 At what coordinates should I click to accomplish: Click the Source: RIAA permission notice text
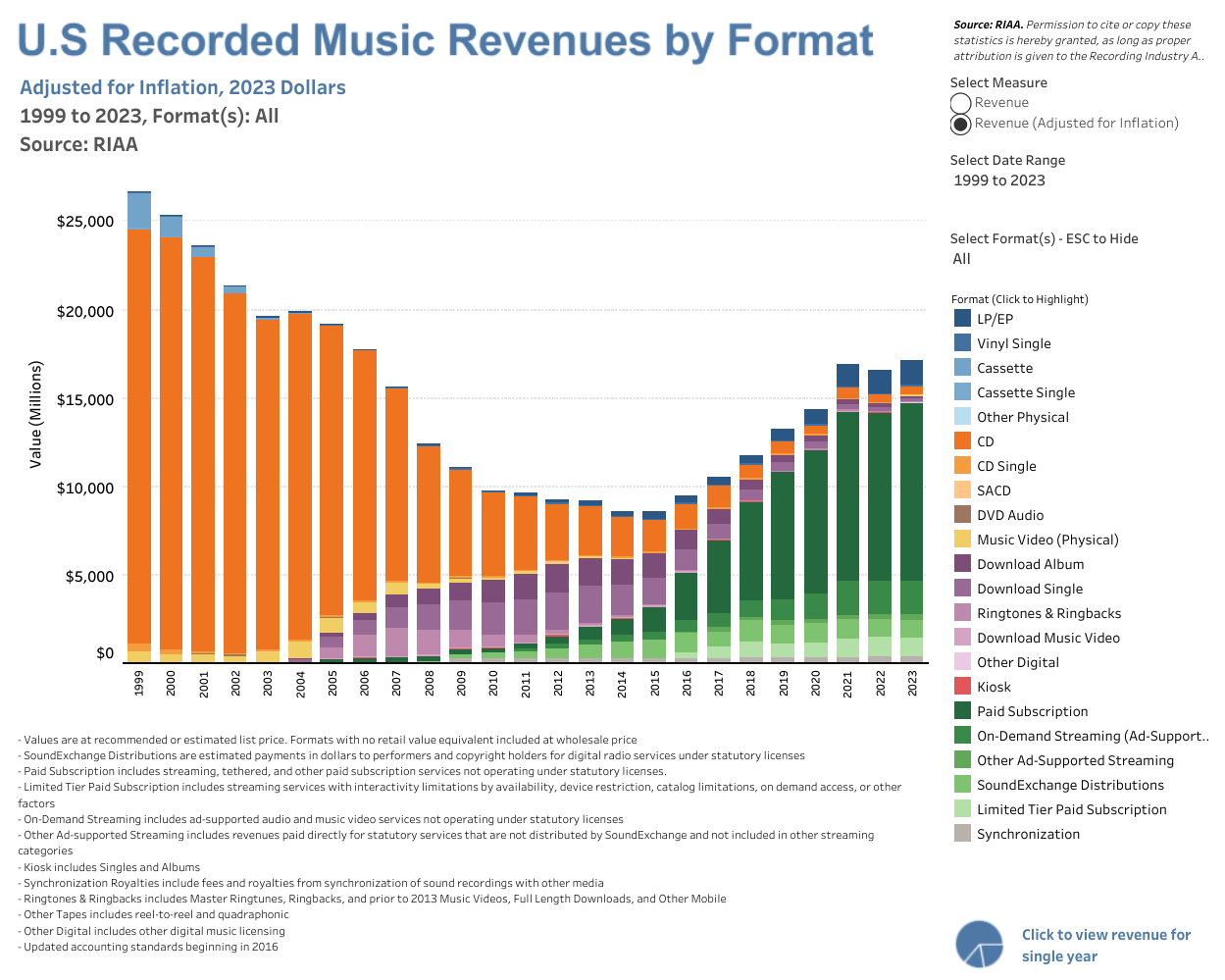[1077, 40]
